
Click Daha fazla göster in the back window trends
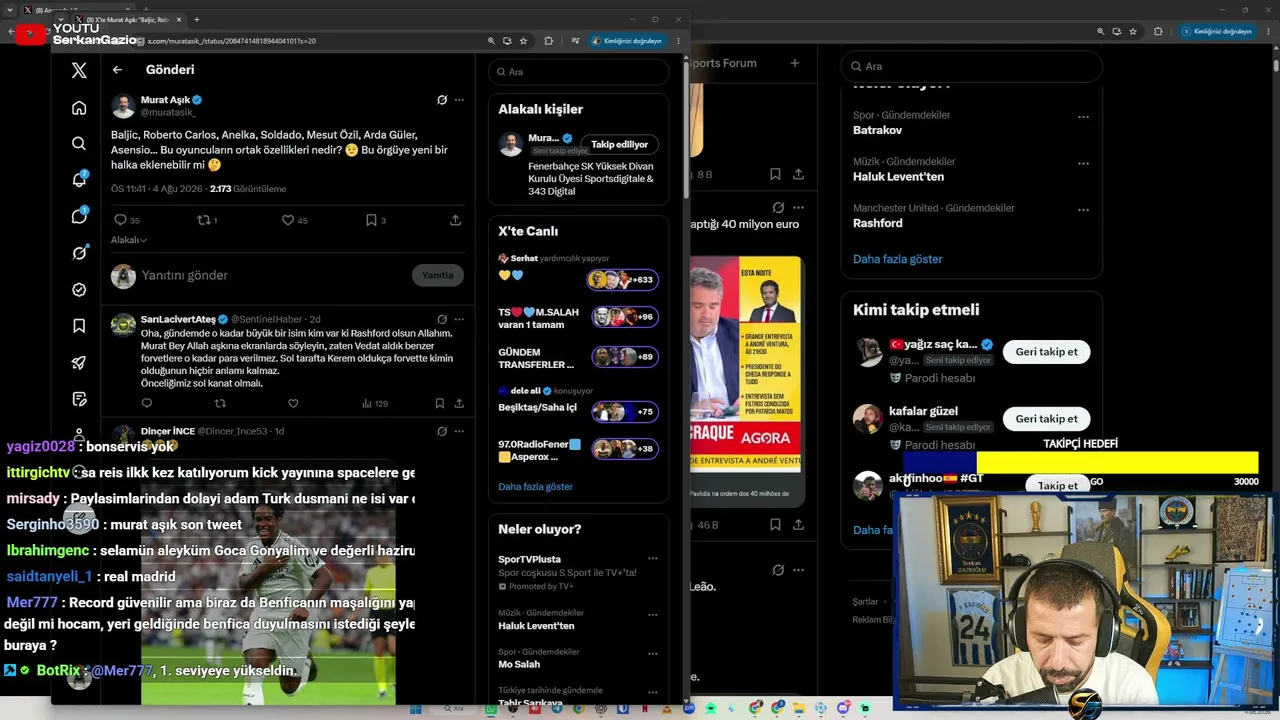coord(897,259)
